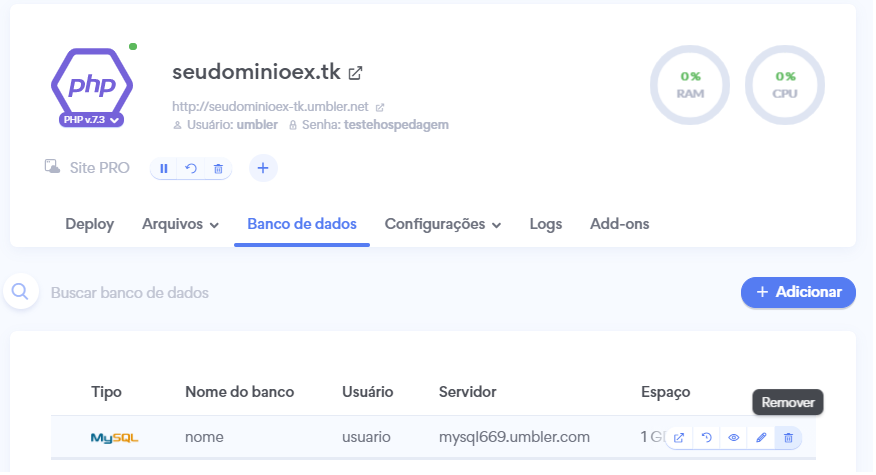Select the Banco de dados tab
876x475 pixels.
pos(302,224)
